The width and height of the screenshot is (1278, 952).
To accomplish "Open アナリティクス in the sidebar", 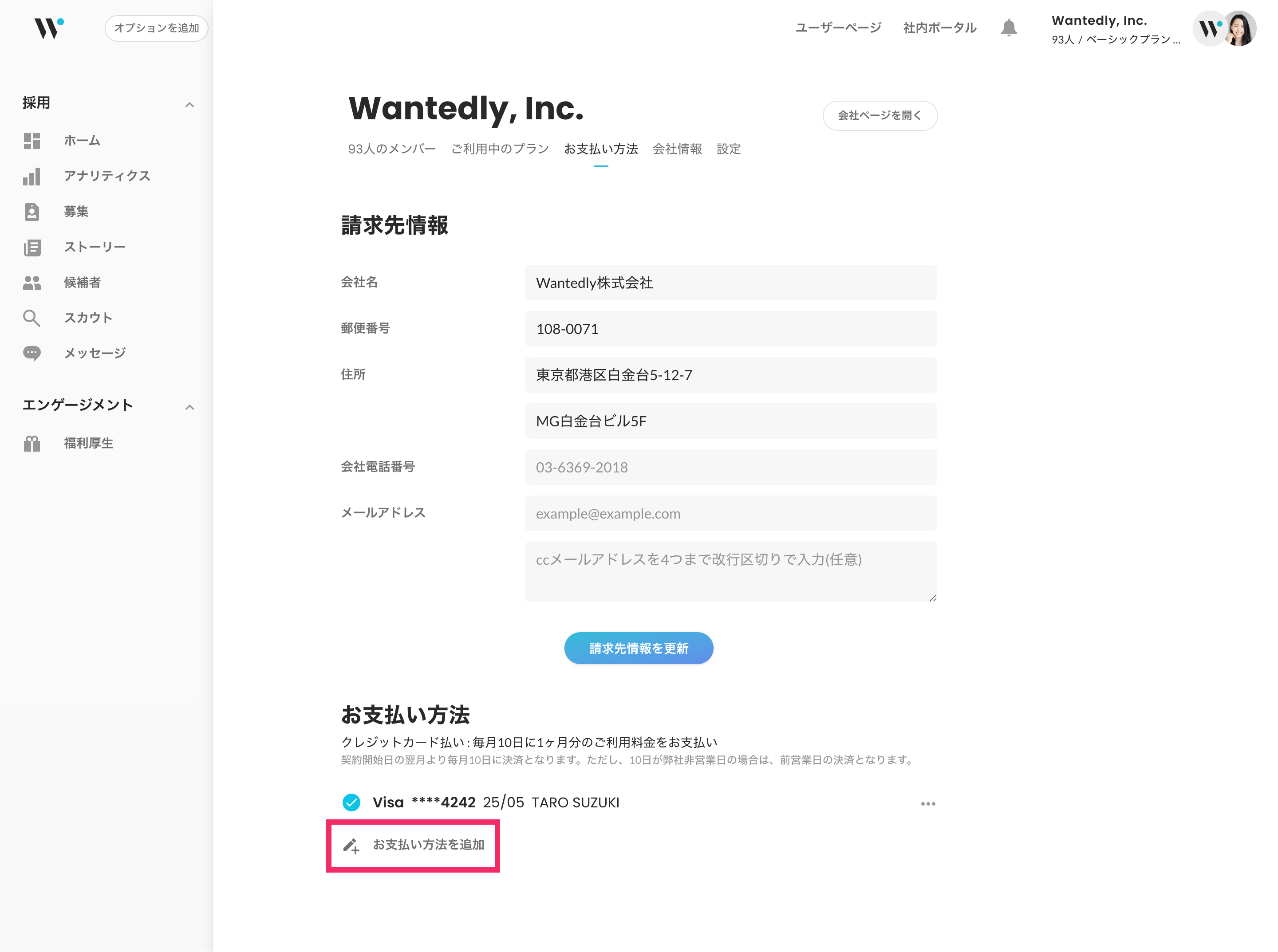I will pos(106,177).
